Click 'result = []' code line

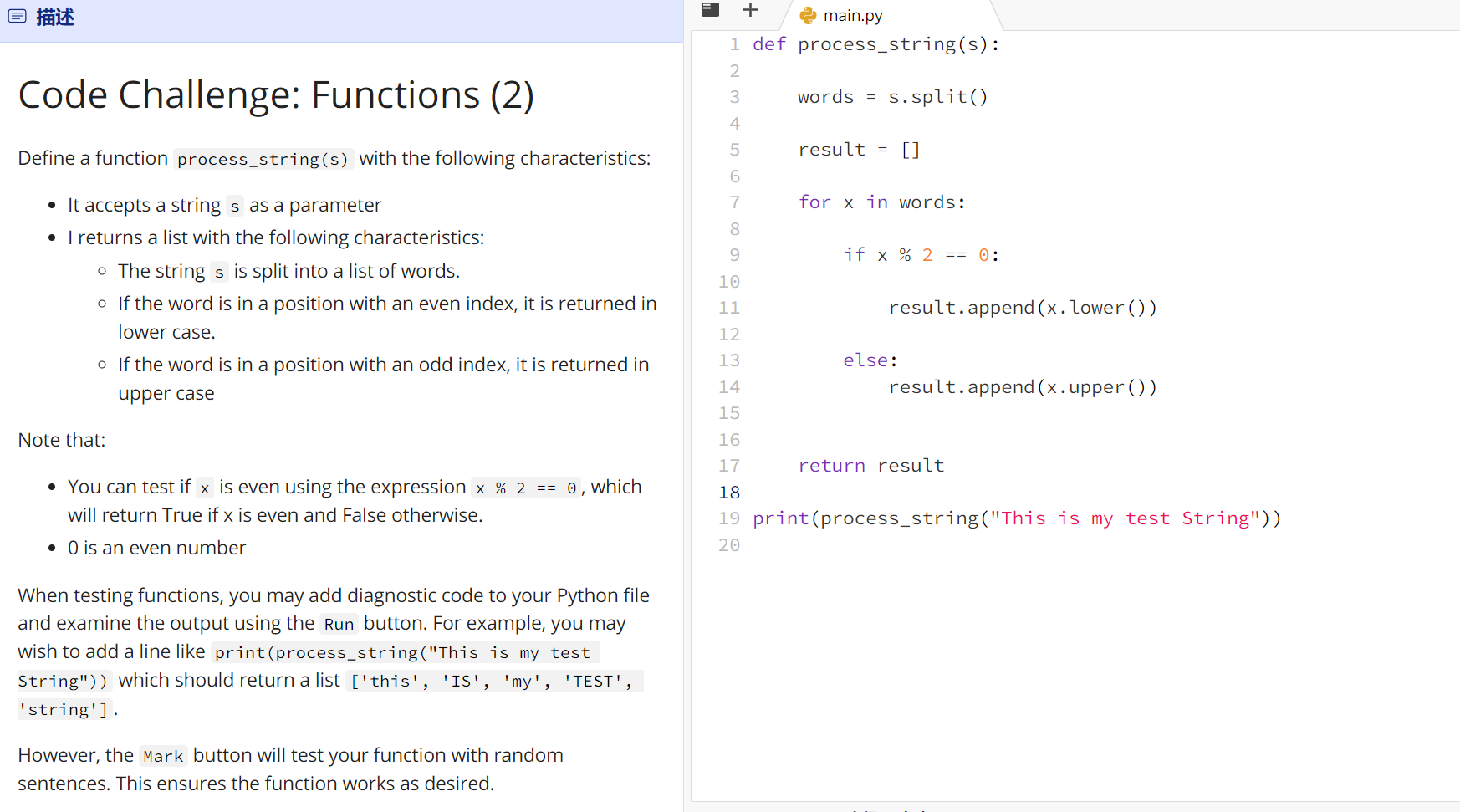859,150
